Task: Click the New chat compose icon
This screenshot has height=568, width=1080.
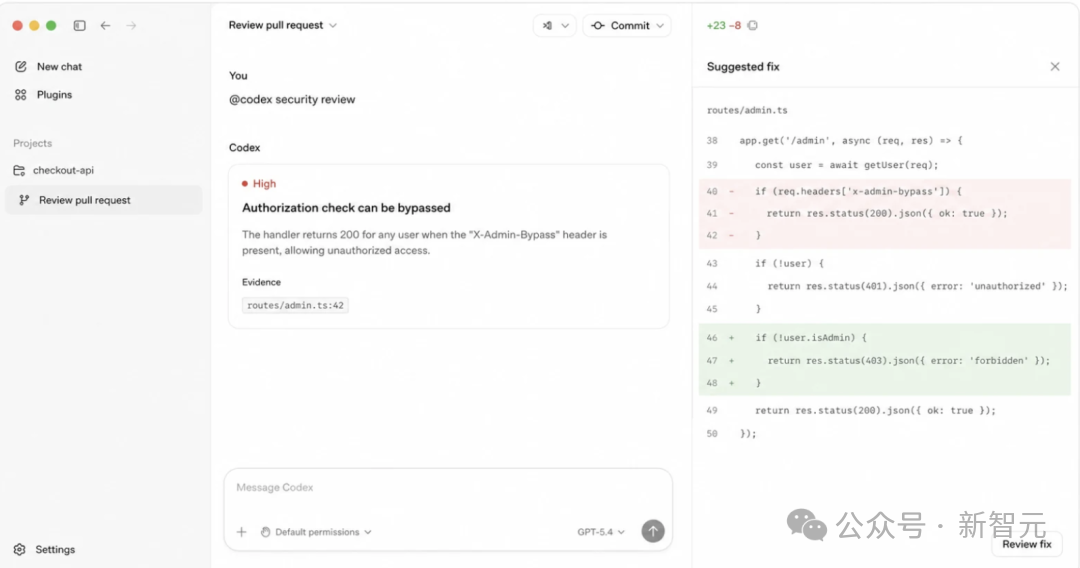Action: pos(21,67)
